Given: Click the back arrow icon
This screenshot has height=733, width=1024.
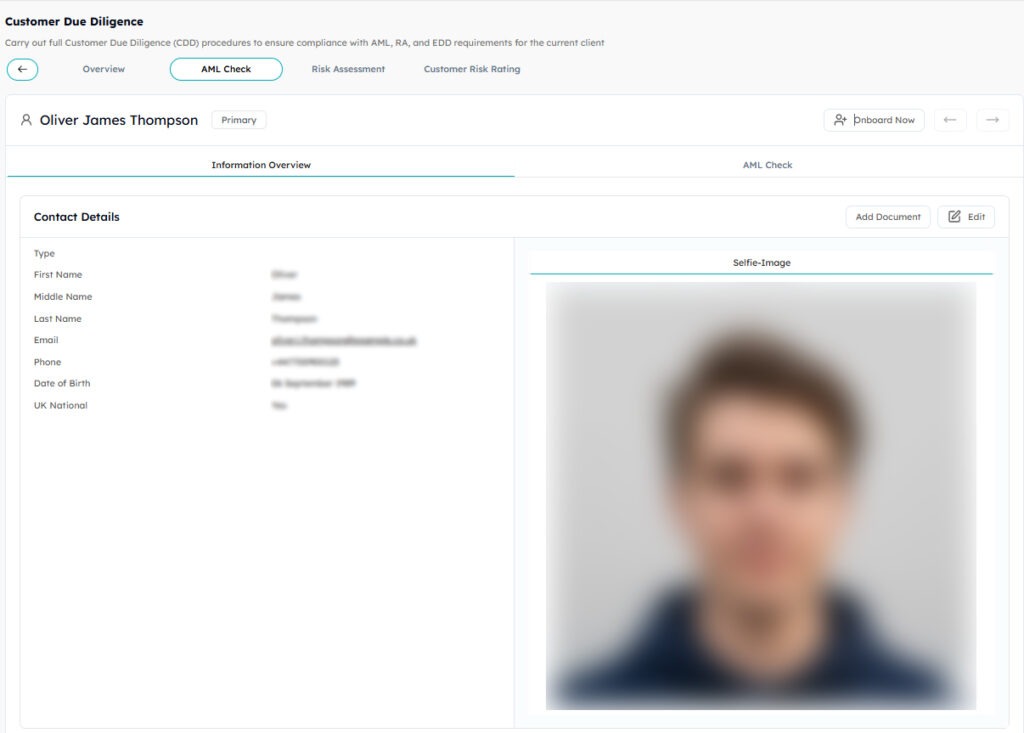Looking at the screenshot, I should [22, 69].
